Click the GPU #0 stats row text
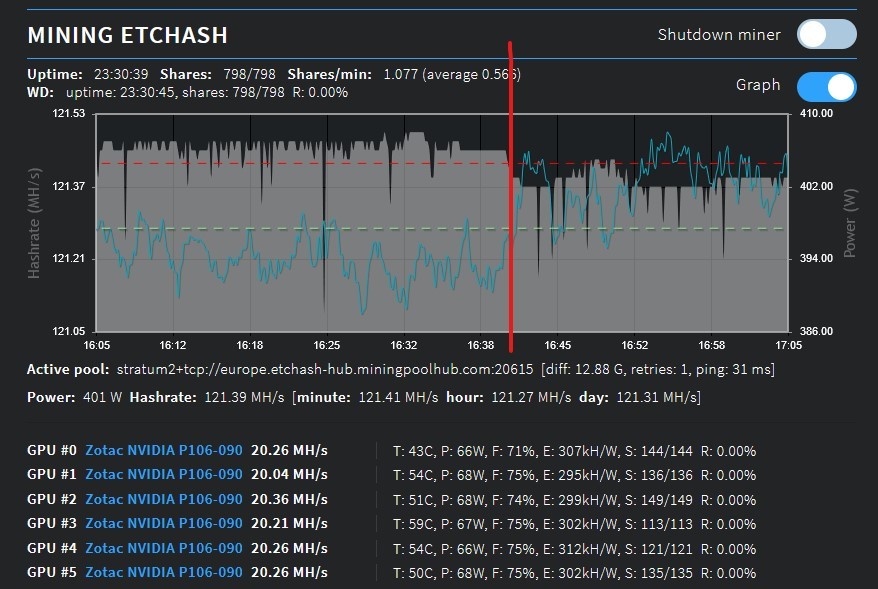 [x=575, y=451]
